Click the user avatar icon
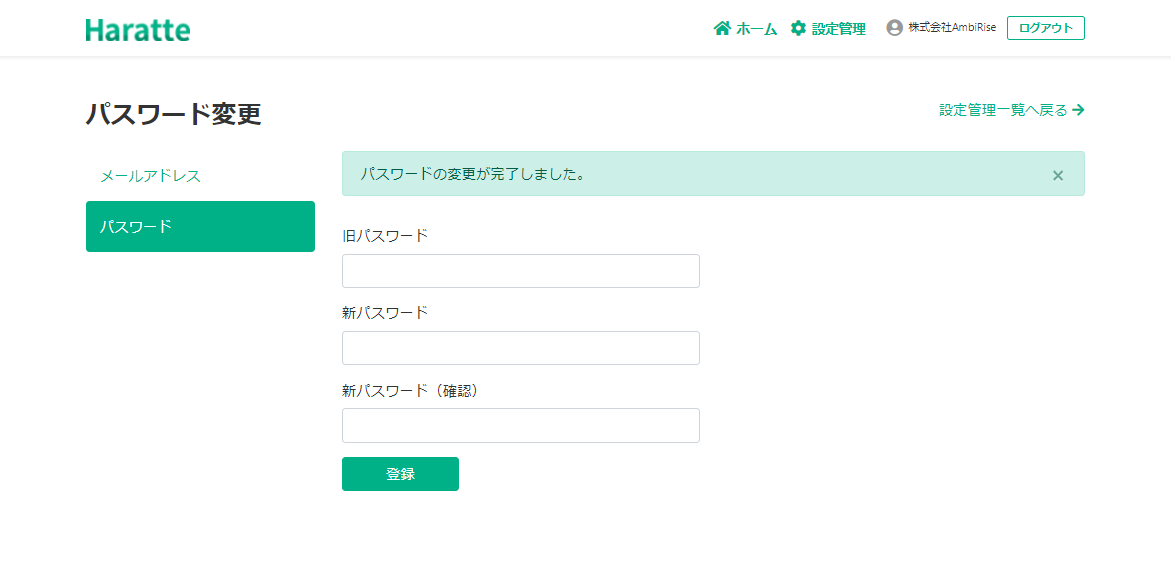This screenshot has height=567, width=1171. 894,28
